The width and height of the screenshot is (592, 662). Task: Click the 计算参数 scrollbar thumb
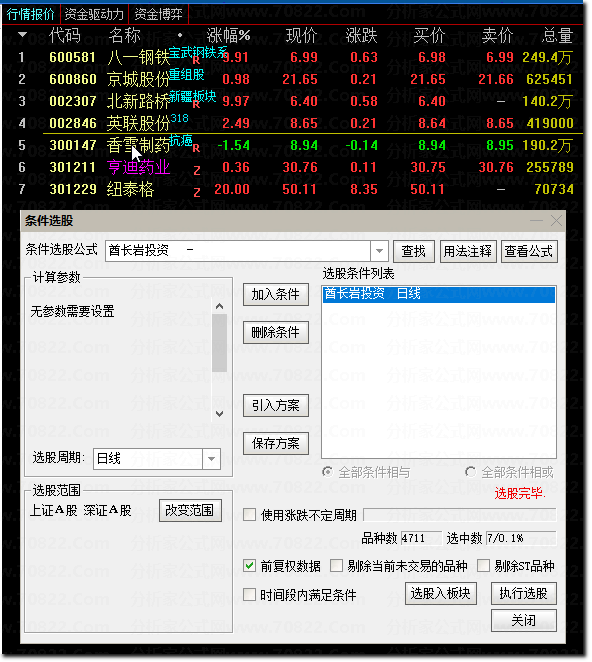coord(219,342)
